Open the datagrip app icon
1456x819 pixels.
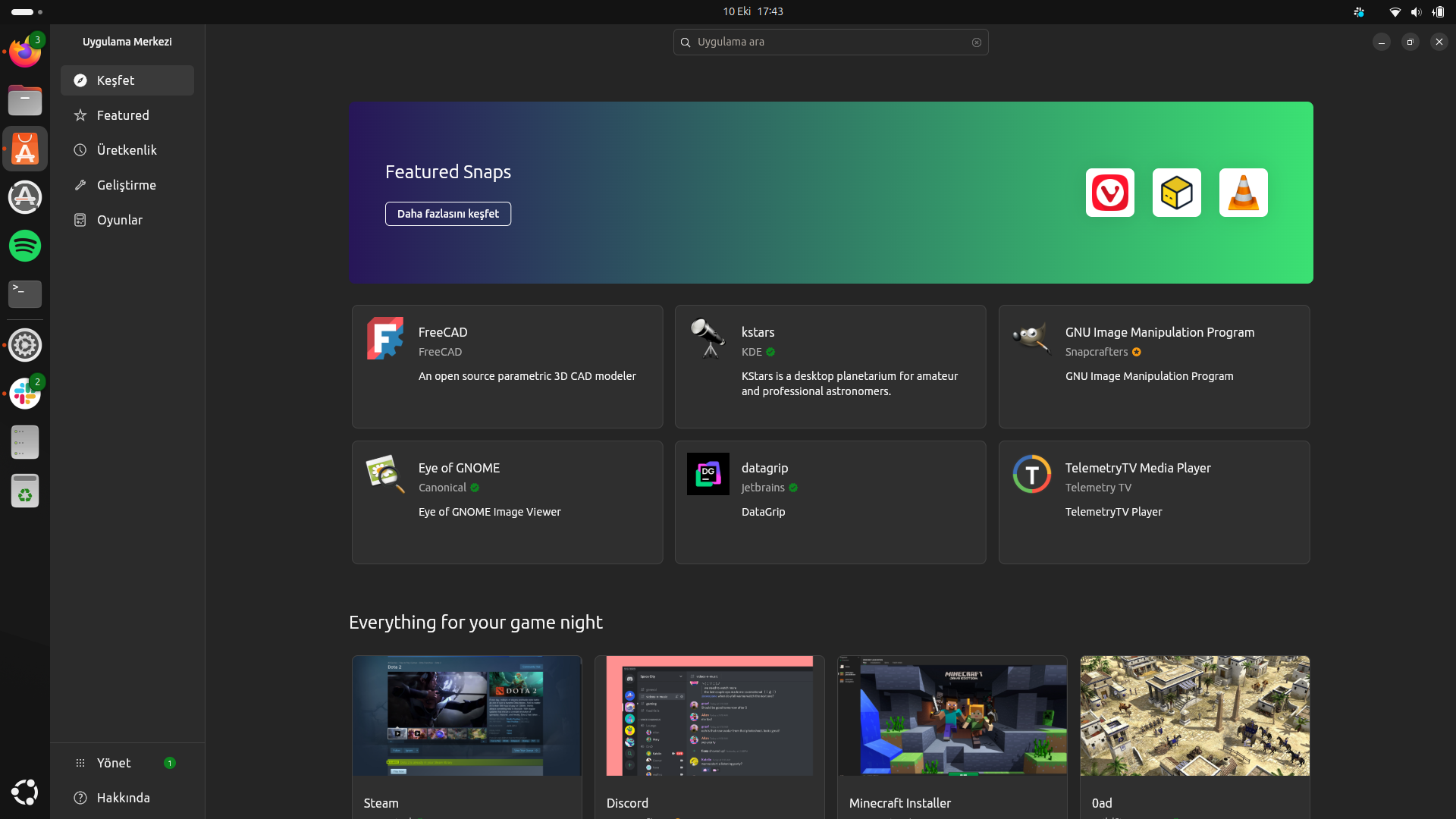tap(708, 474)
